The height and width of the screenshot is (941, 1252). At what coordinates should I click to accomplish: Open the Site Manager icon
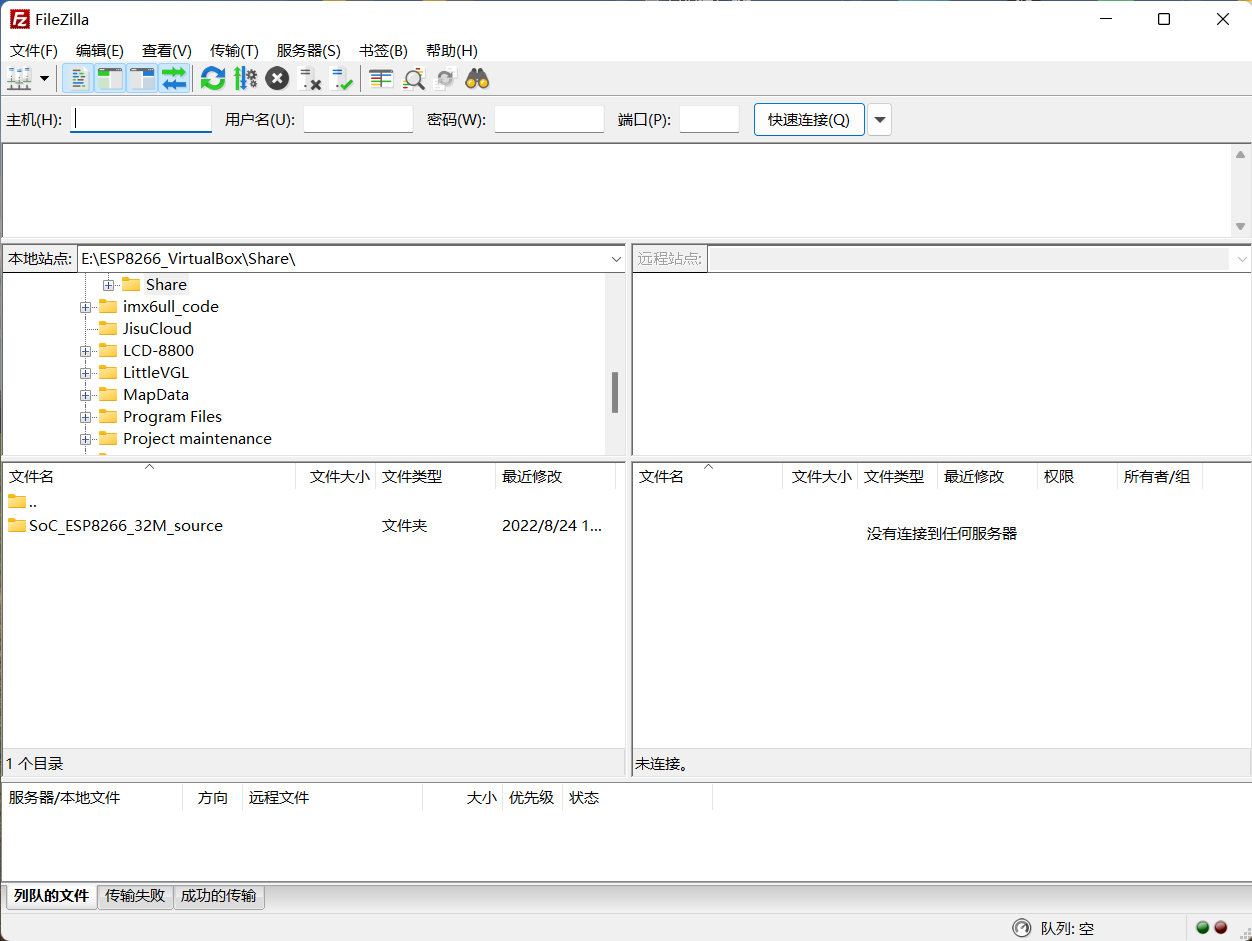[19, 78]
